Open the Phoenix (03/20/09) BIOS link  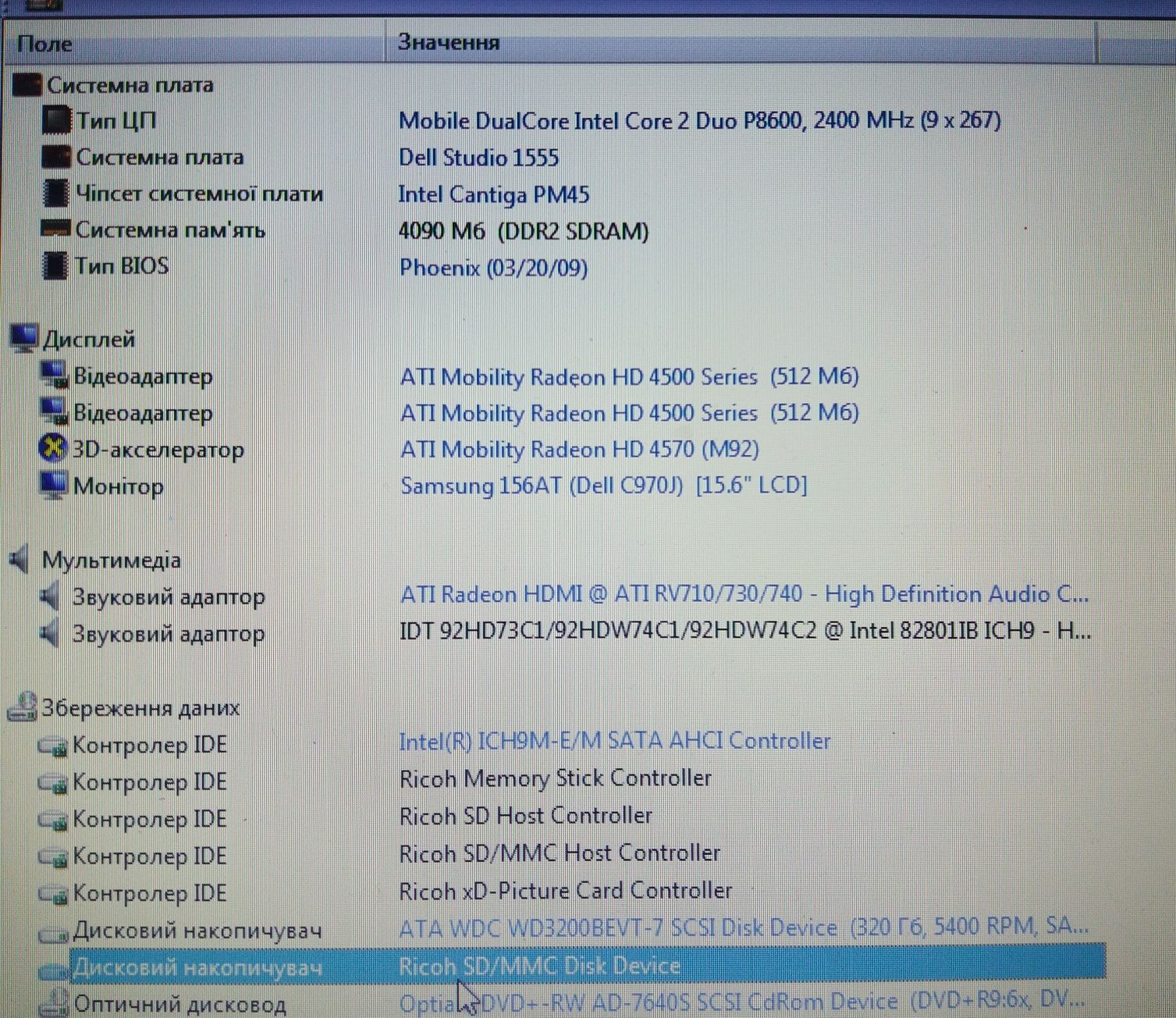494,268
